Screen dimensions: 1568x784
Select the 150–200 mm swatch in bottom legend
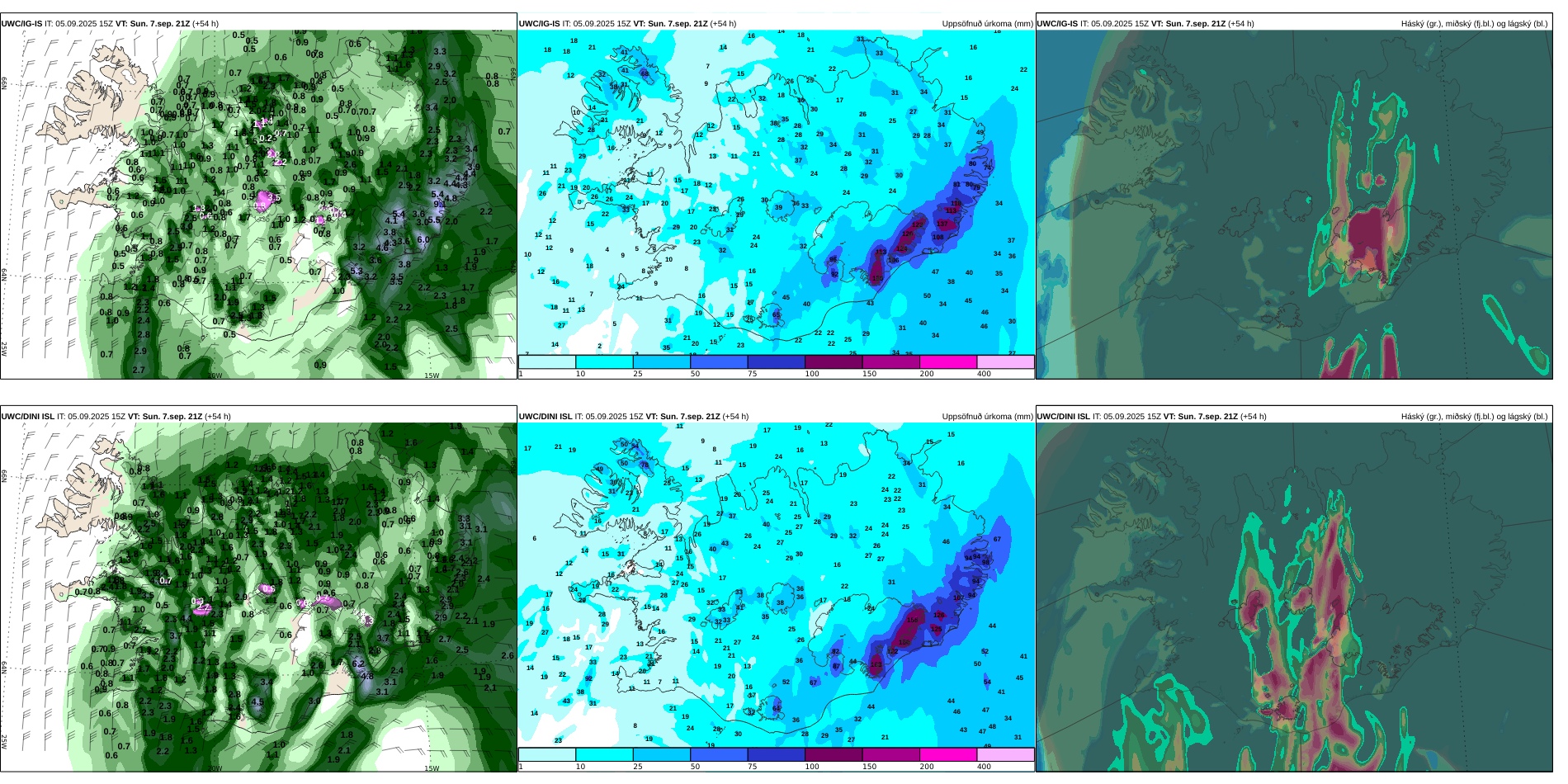(x=891, y=755)
